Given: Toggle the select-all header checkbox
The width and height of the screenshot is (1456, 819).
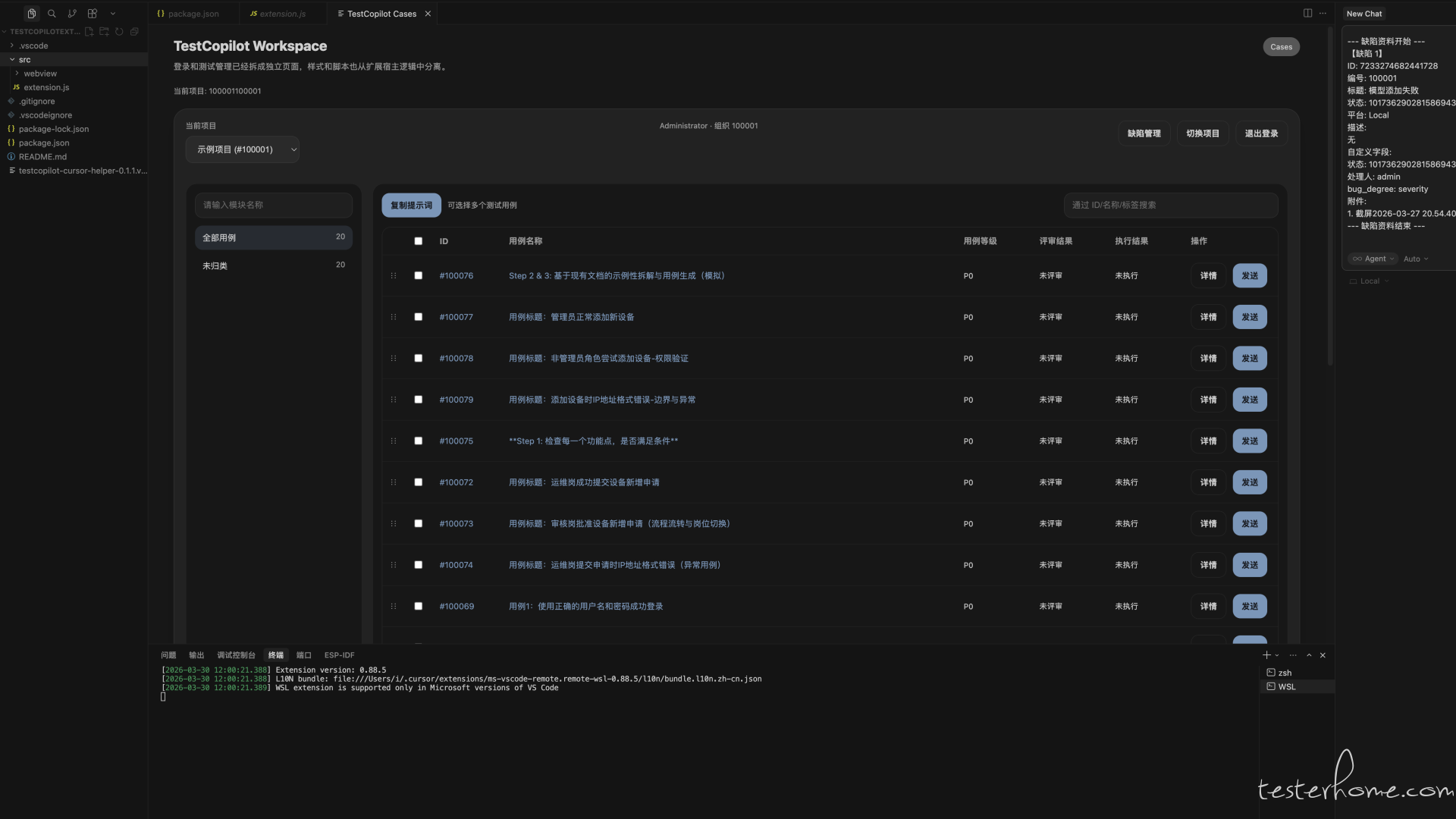Looking at the screenshot, I should click(x=418, y=241).
